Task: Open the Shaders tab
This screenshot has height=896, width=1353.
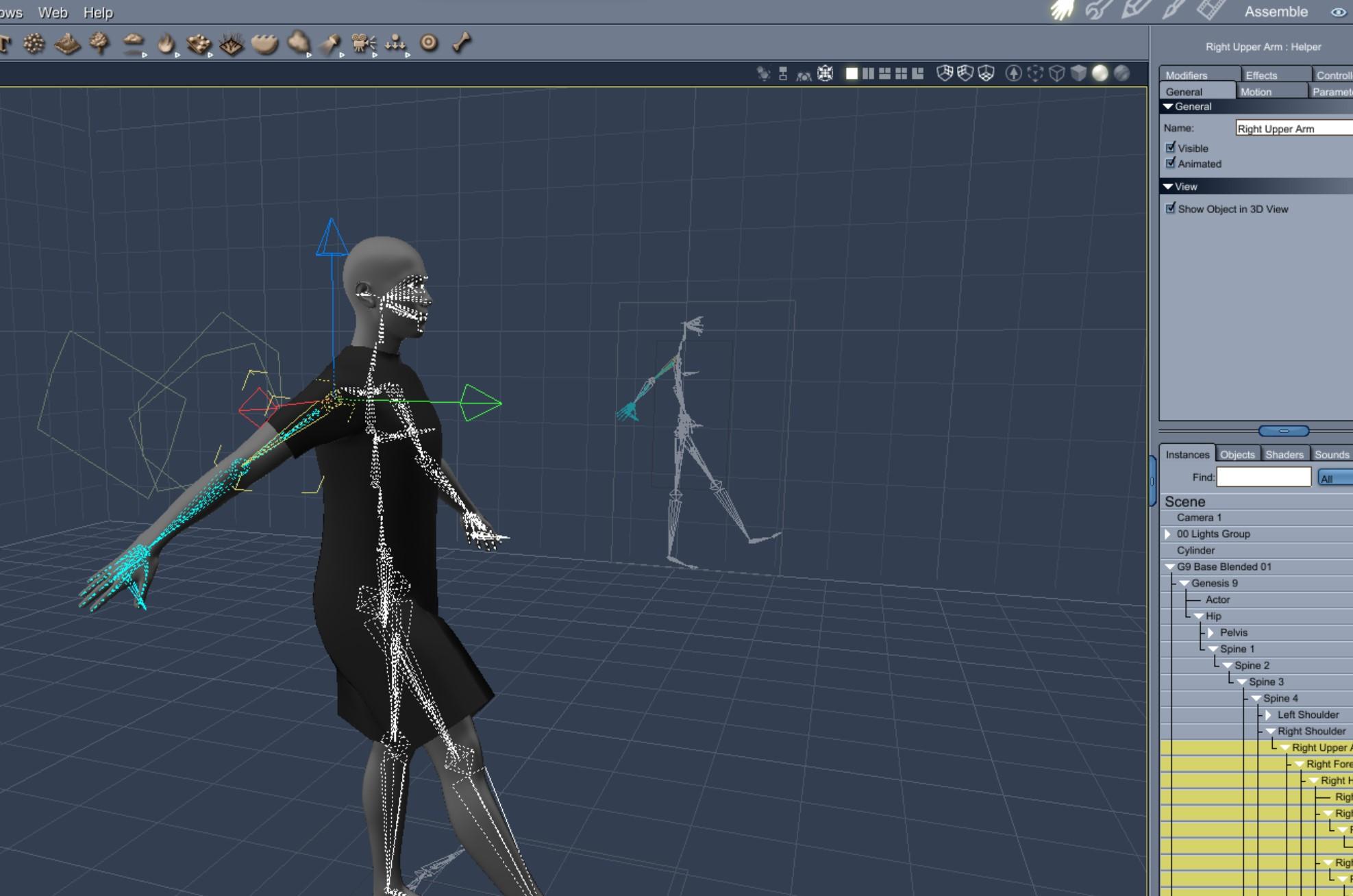Action: coord(1284,454)
